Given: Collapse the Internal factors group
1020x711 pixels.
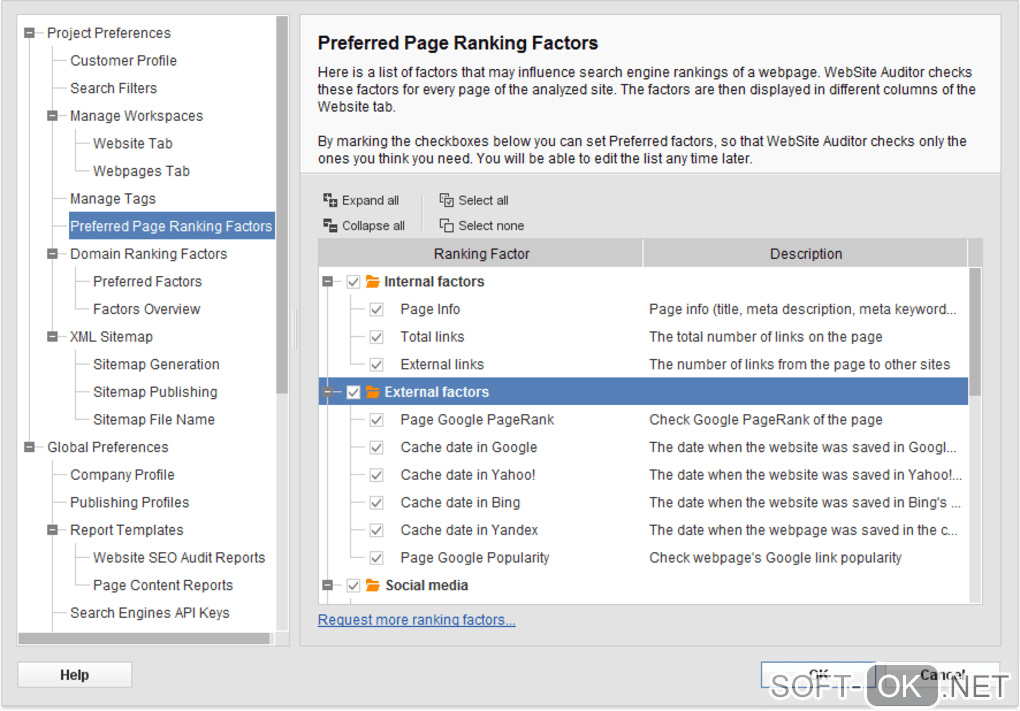Looking at the screenshot, I should pyautogui.click(x=328, y=282).
